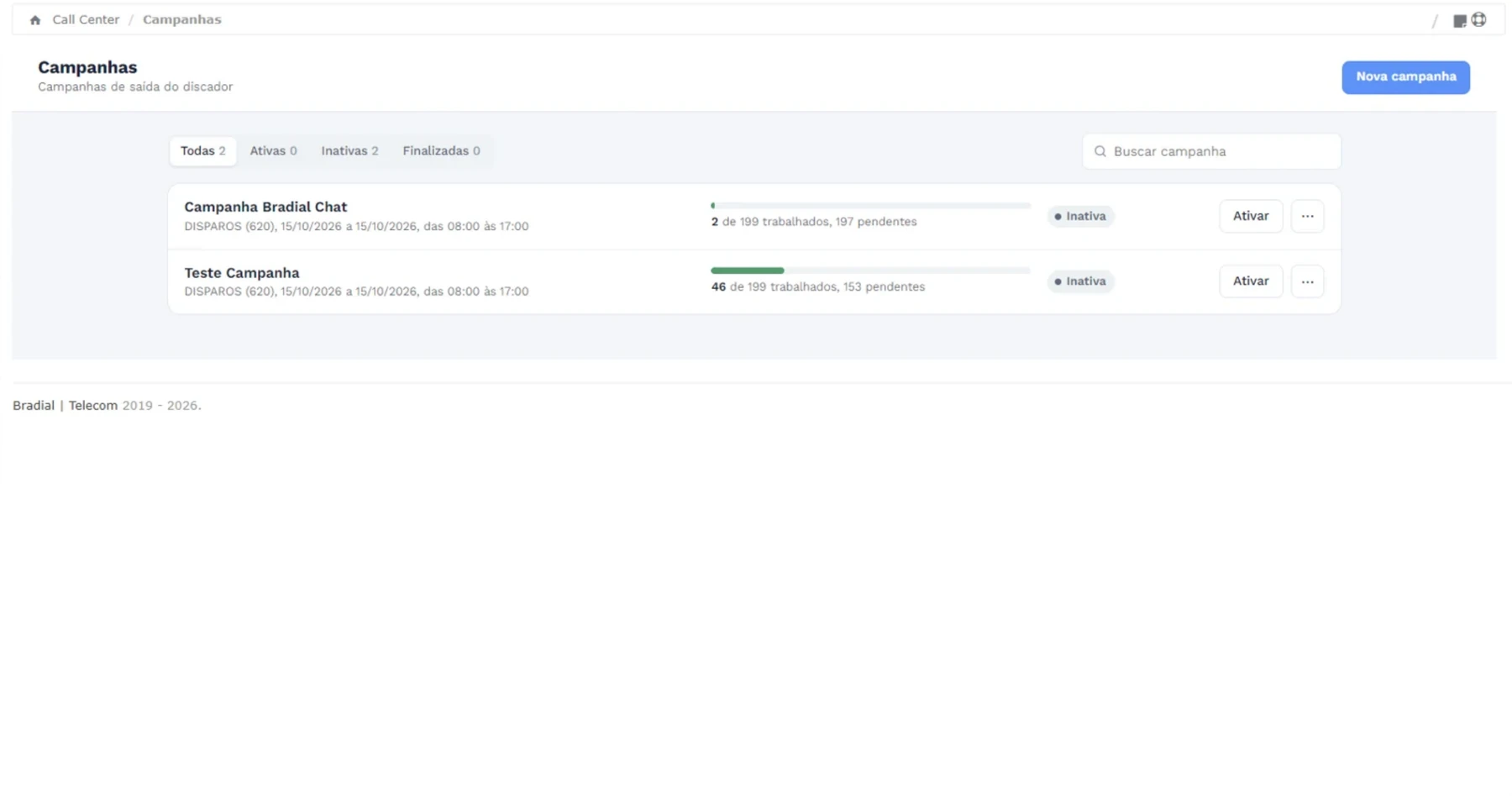Click the home icon in the breadcrumb
This screenshot has width=1512, height=798.
click(x=35, y=20)
